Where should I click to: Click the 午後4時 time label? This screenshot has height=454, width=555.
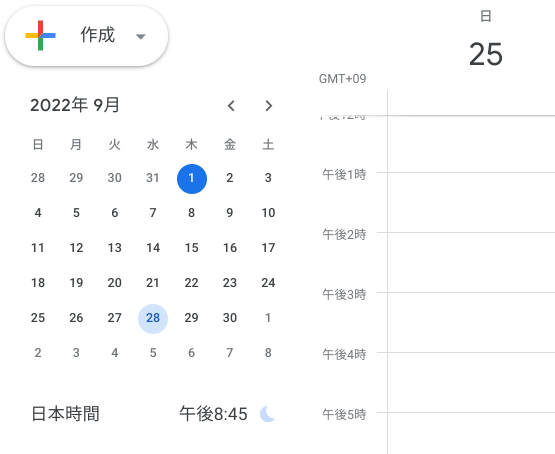tap(344, 354)
